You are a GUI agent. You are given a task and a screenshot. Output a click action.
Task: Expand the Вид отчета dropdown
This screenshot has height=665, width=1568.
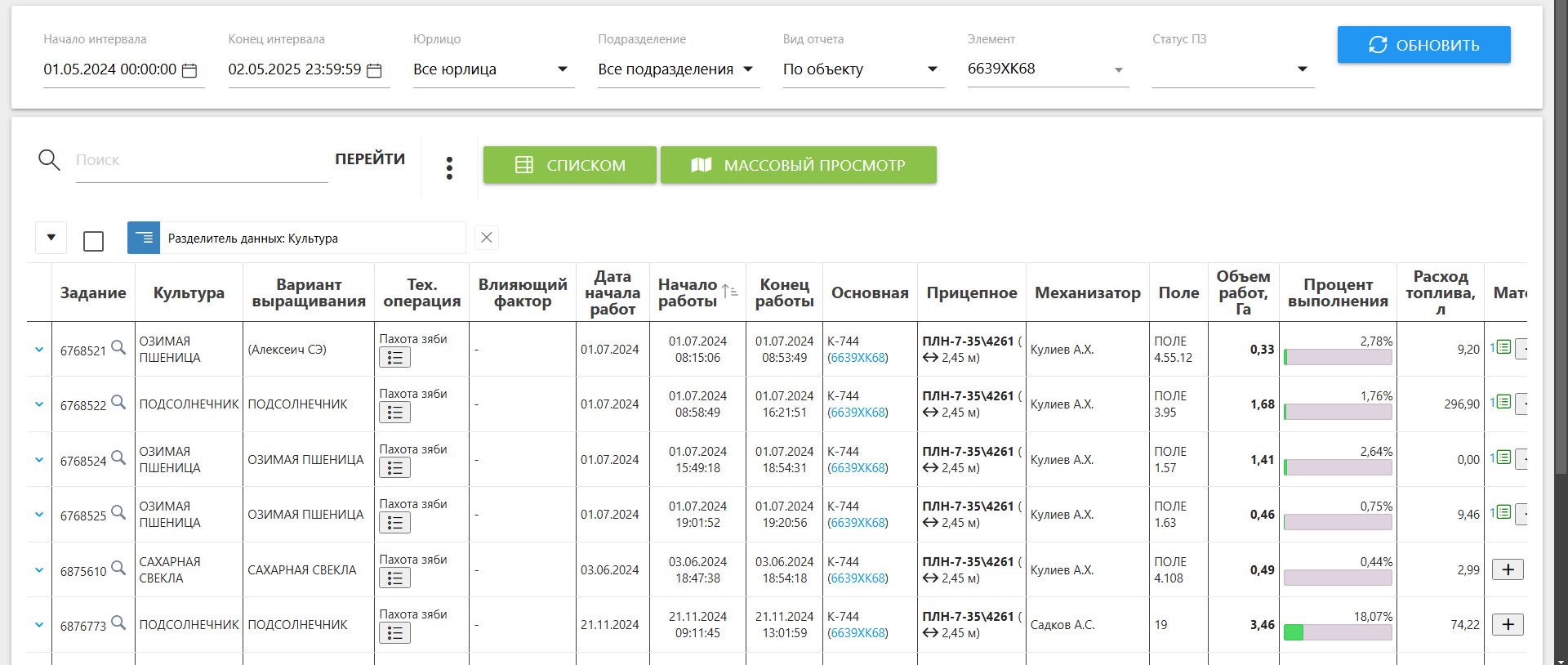click(x=861, y=69)
